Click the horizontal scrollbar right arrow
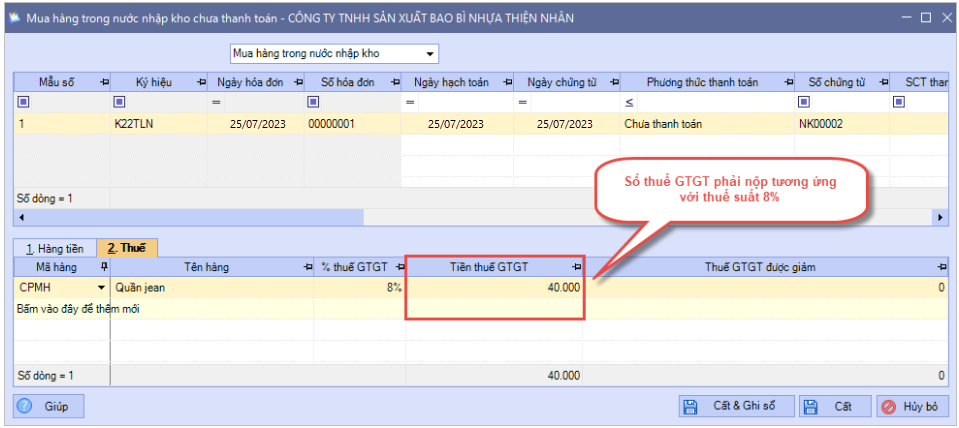This screenshot has width=959, height=428. 940,217
